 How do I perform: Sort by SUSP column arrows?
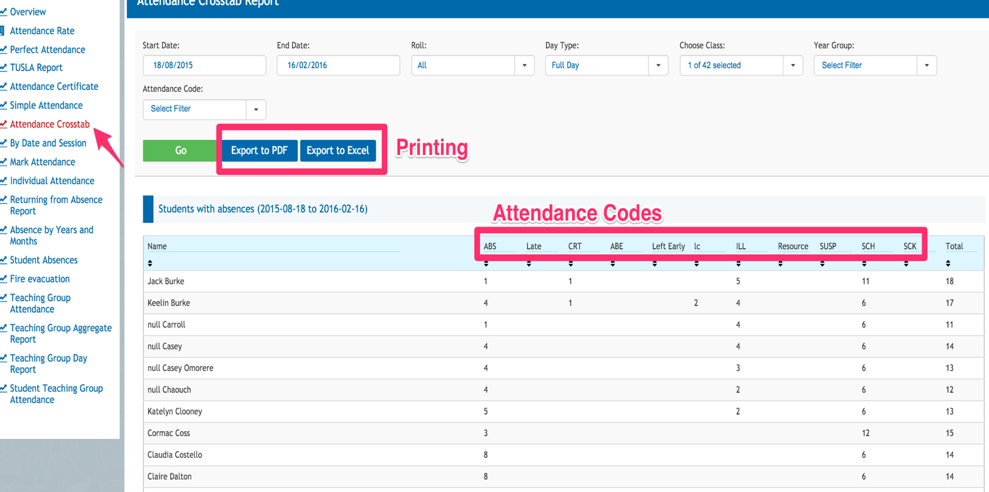[x=822, y=263]
